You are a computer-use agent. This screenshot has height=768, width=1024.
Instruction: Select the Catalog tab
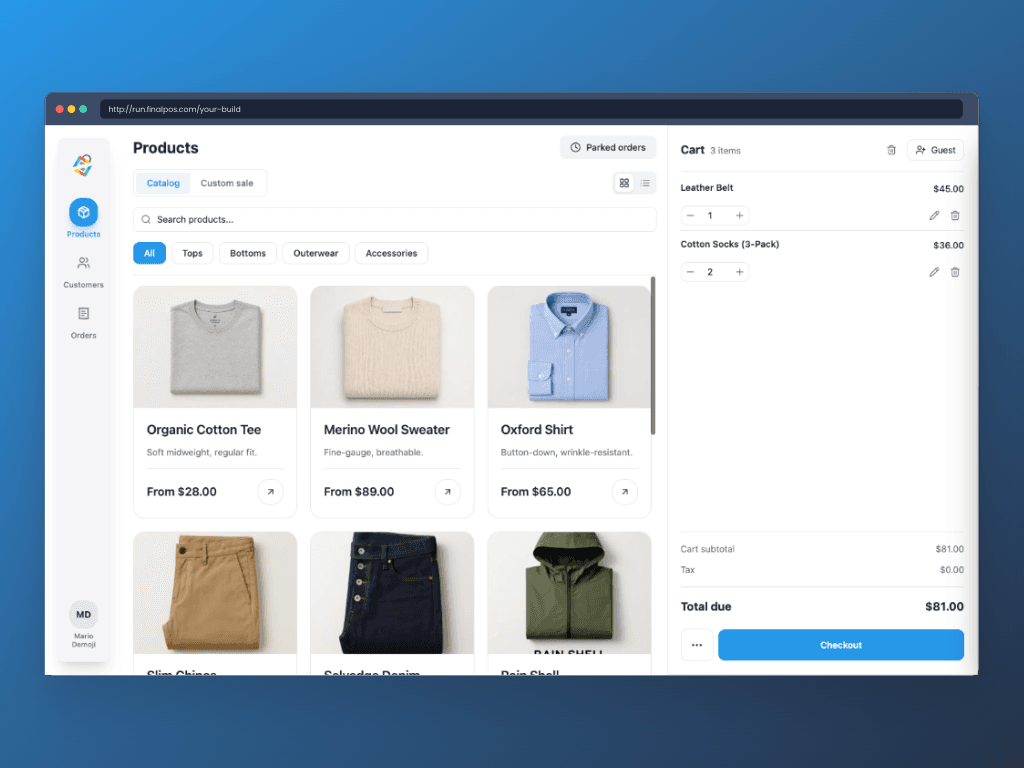coord(163,184)
